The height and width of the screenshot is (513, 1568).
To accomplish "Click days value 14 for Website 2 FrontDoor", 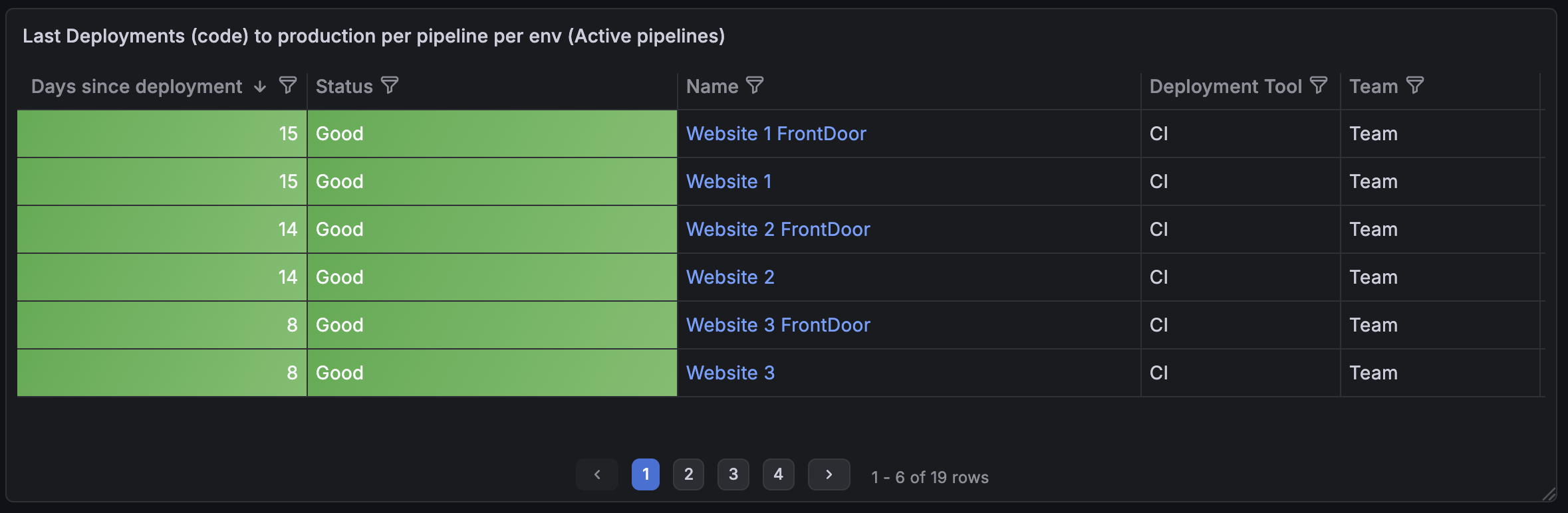I will point(162,229).
